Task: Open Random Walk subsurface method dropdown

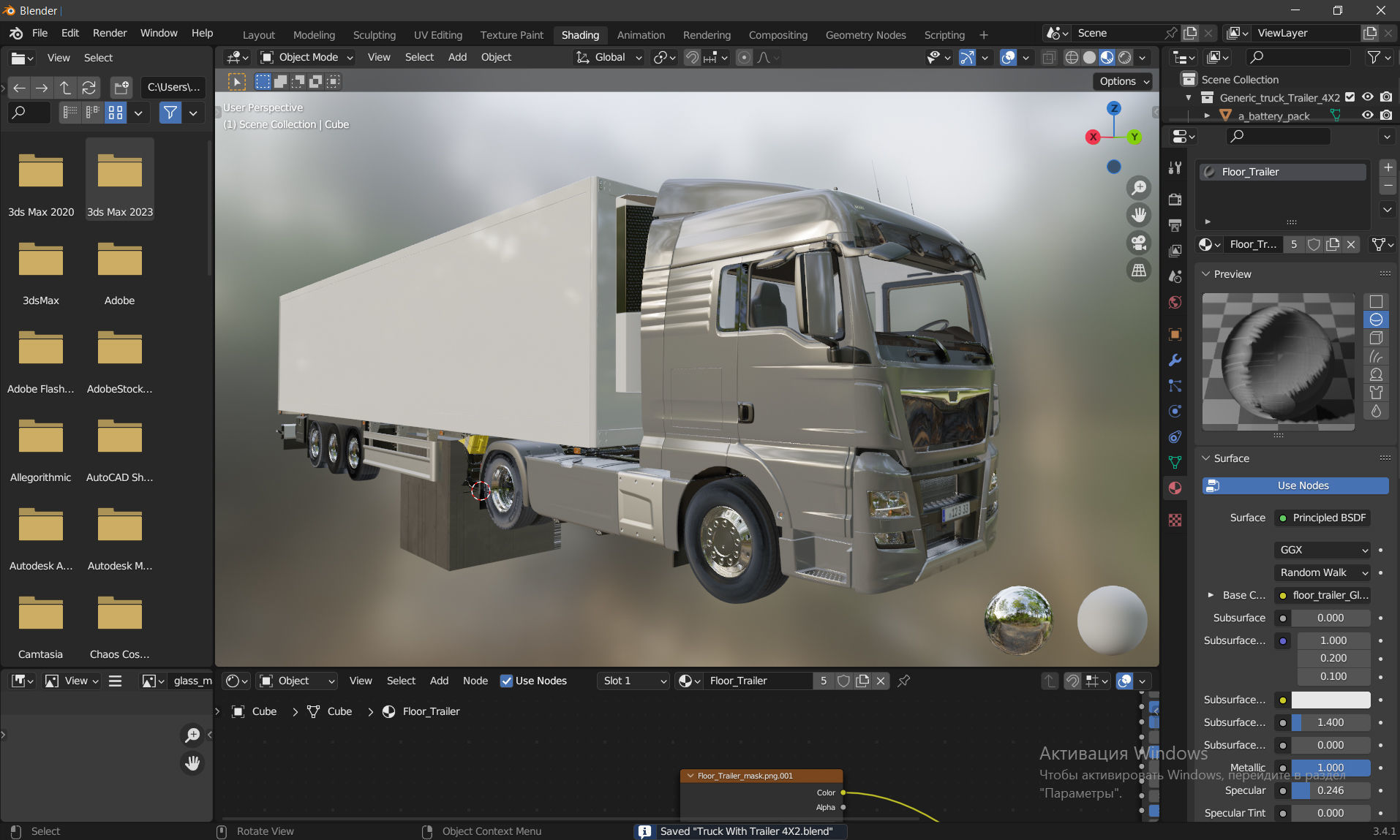Action: click(1322, 572)
